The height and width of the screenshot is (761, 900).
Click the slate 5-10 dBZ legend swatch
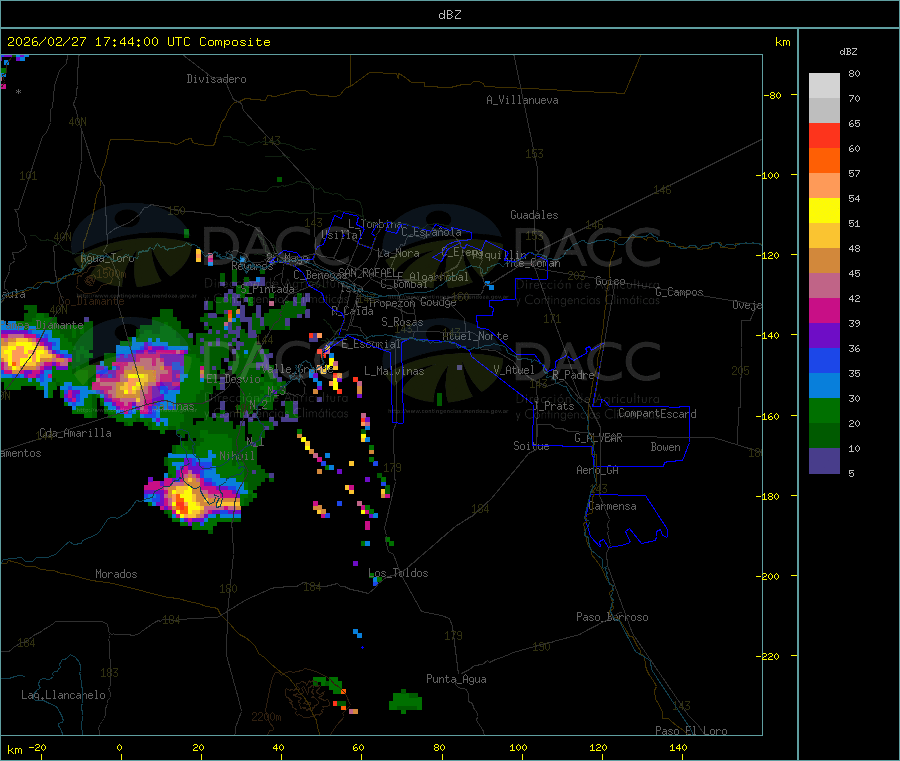824,461
